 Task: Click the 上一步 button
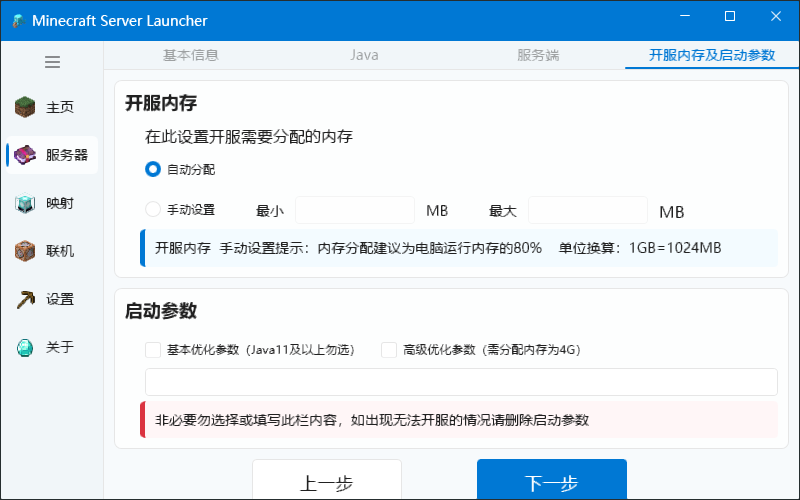(x=326, y=482)
